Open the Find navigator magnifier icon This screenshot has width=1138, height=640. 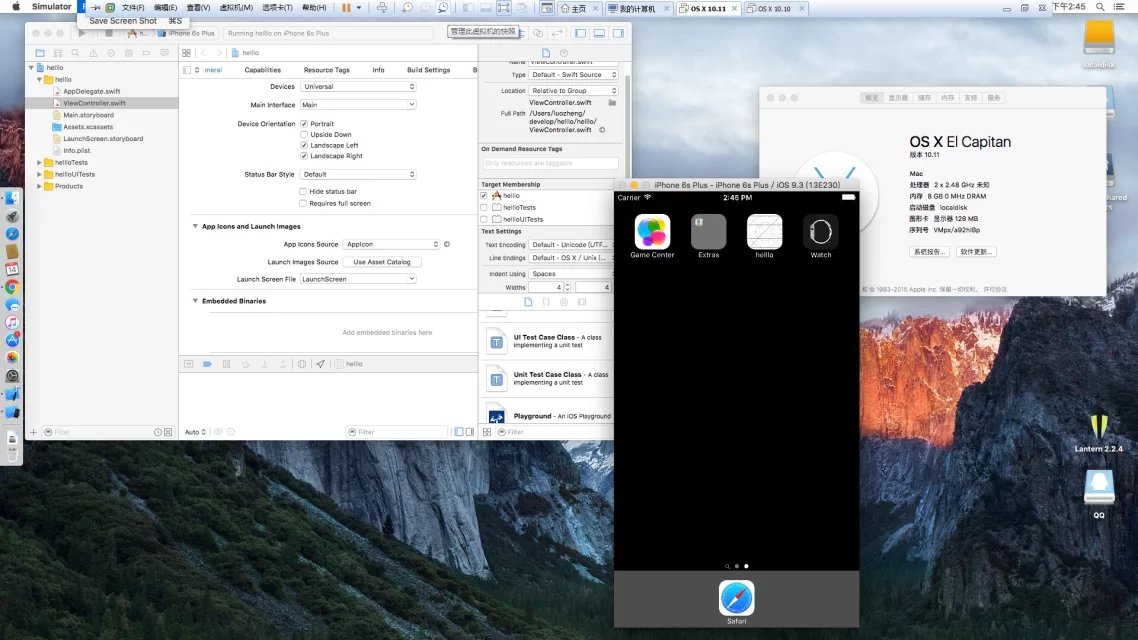coord(75,53)
